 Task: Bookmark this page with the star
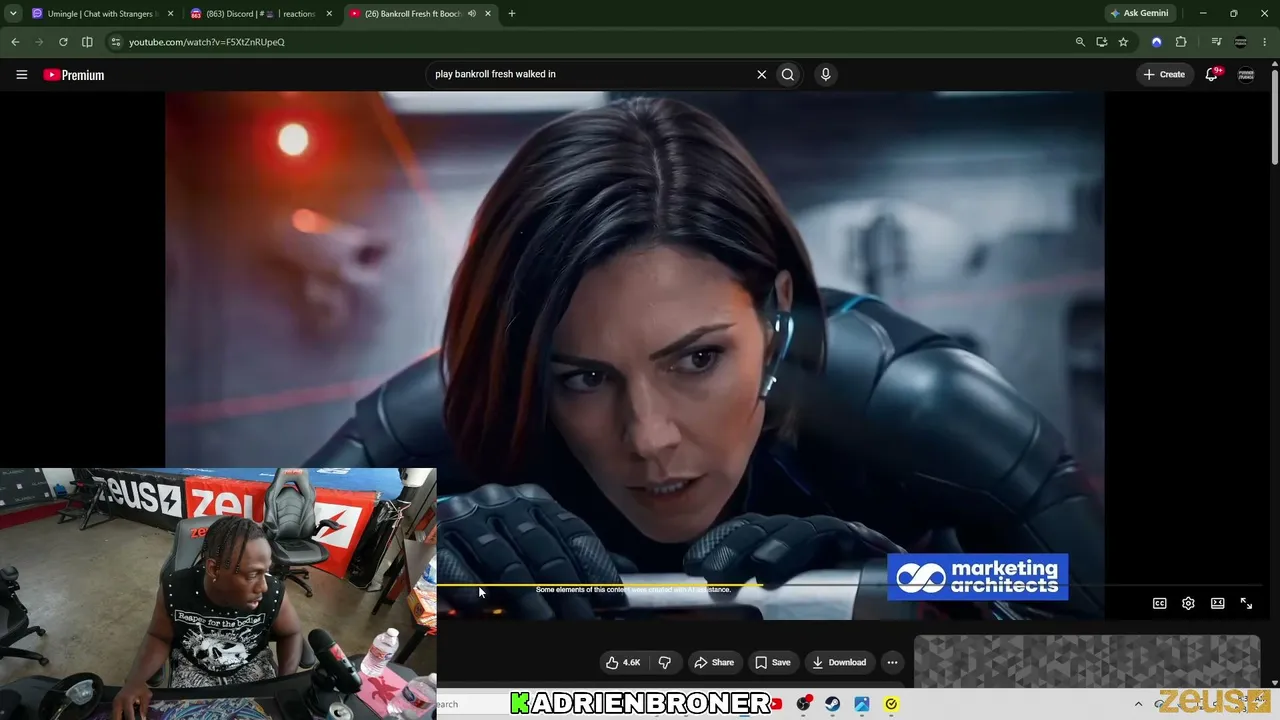(x=1124, y=42)
